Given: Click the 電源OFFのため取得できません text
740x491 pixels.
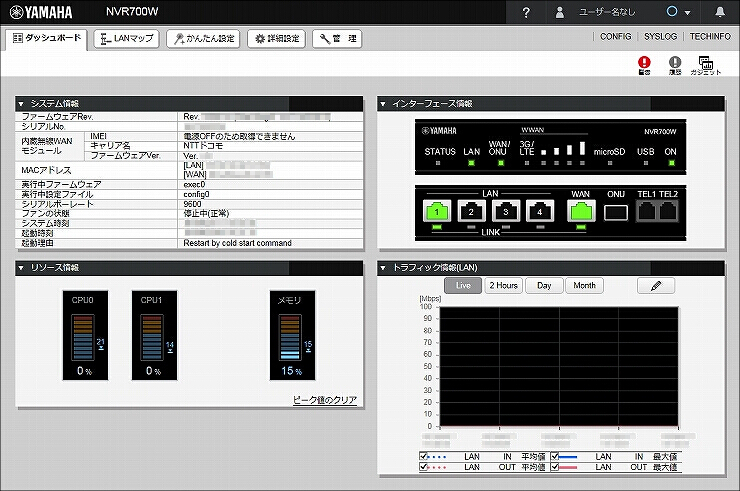Looking at the screenshot, I should click(239, 136).
